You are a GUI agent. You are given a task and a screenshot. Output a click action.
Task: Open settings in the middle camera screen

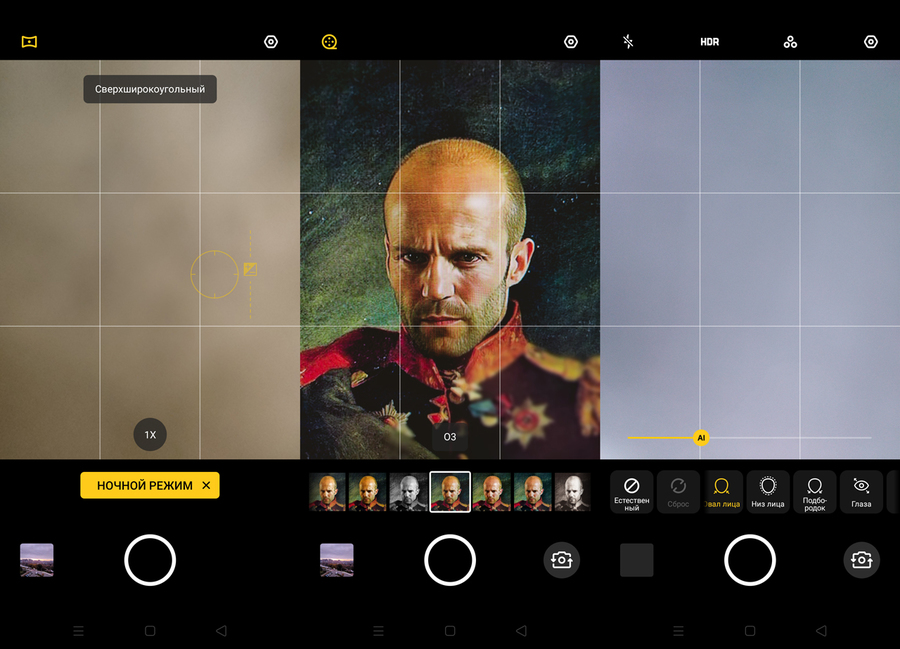571,42
